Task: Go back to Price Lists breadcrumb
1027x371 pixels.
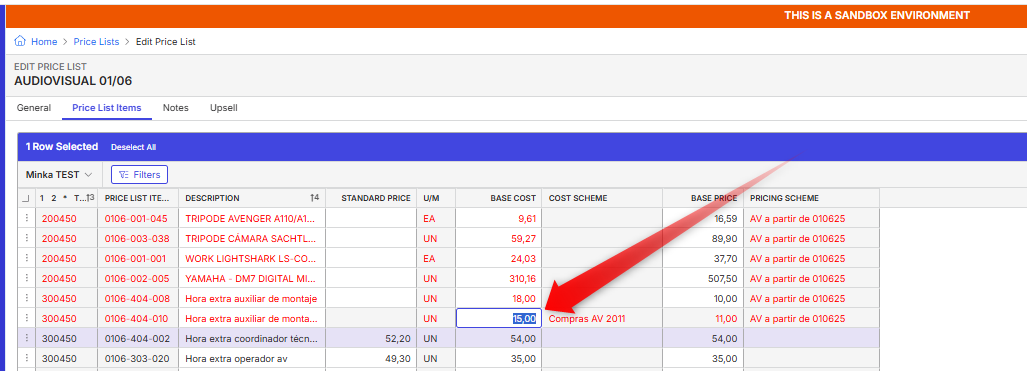Action: click(x=96, y=41)
